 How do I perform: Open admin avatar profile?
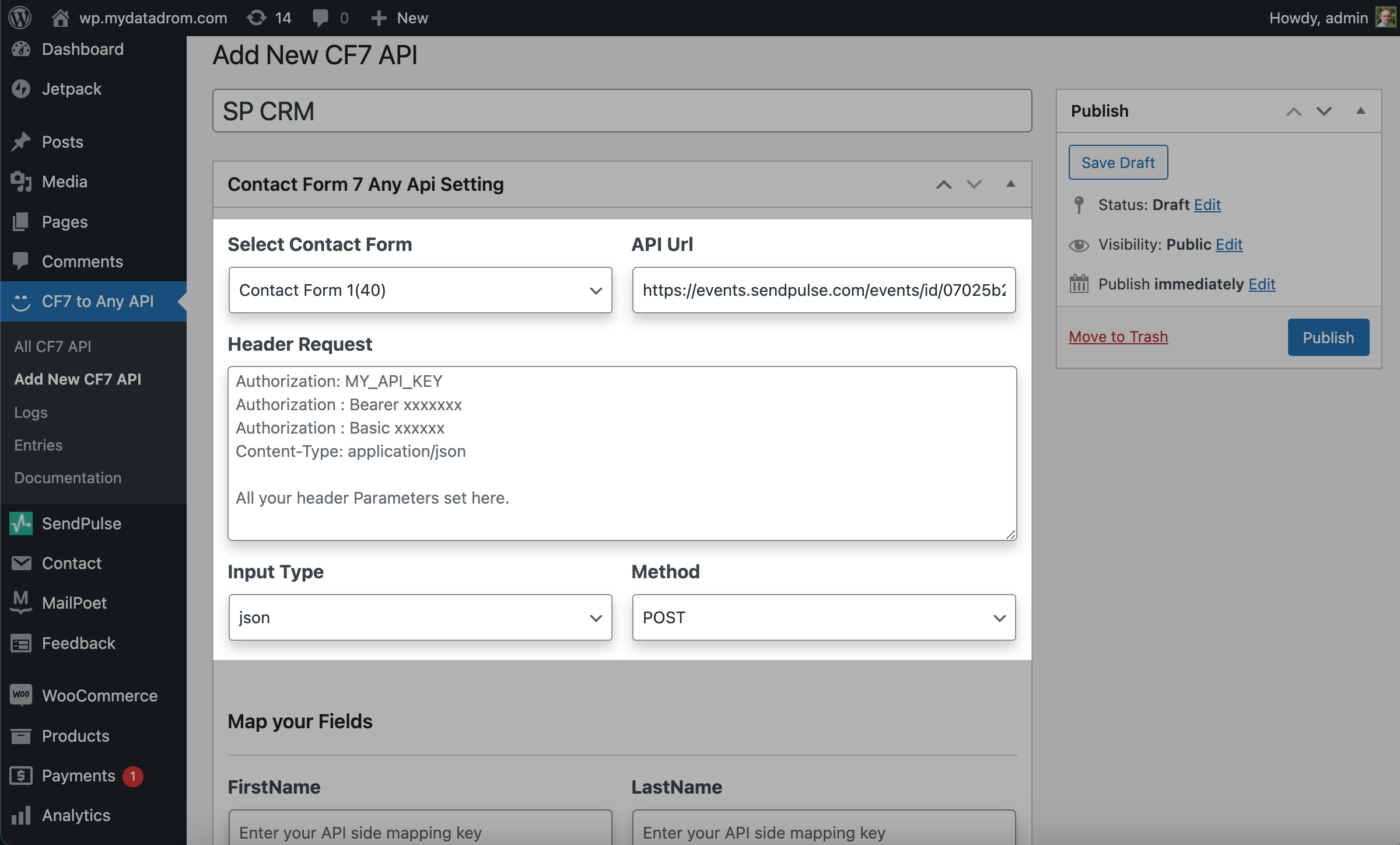click(1385, 18)
